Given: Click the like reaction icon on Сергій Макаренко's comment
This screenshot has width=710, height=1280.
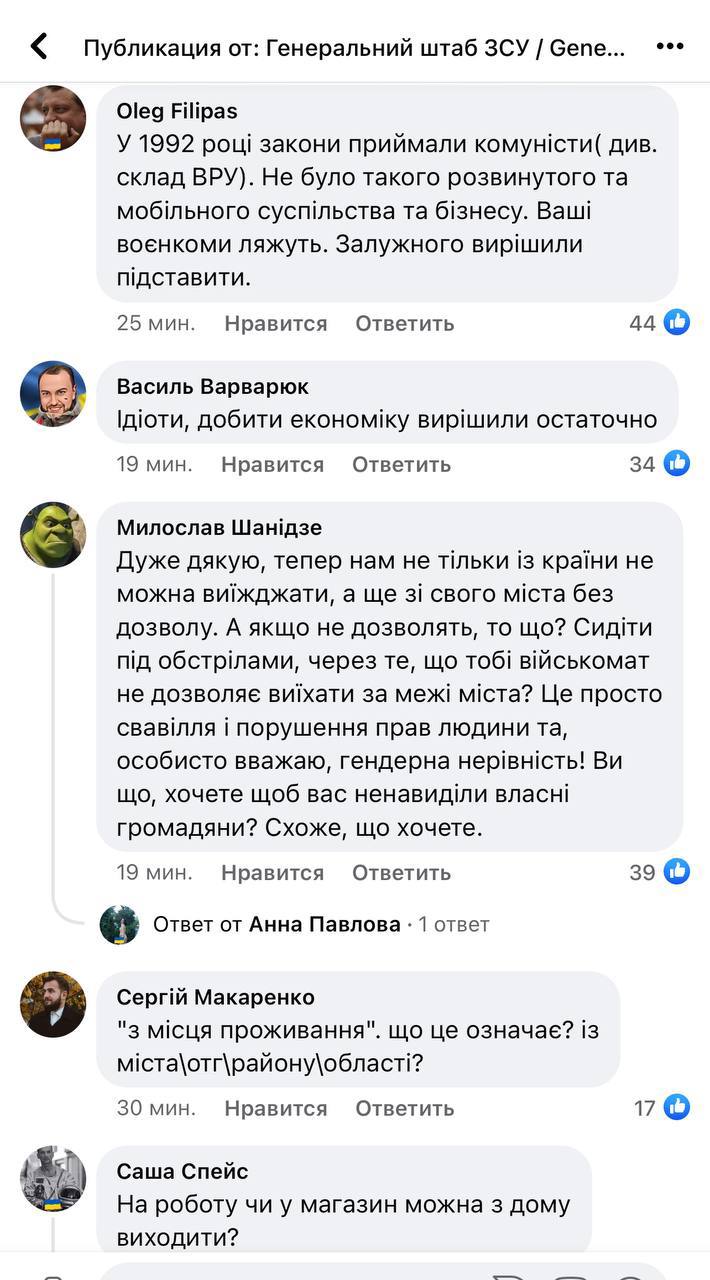Looking at the screenshot, I should [x=677, y=1107].
